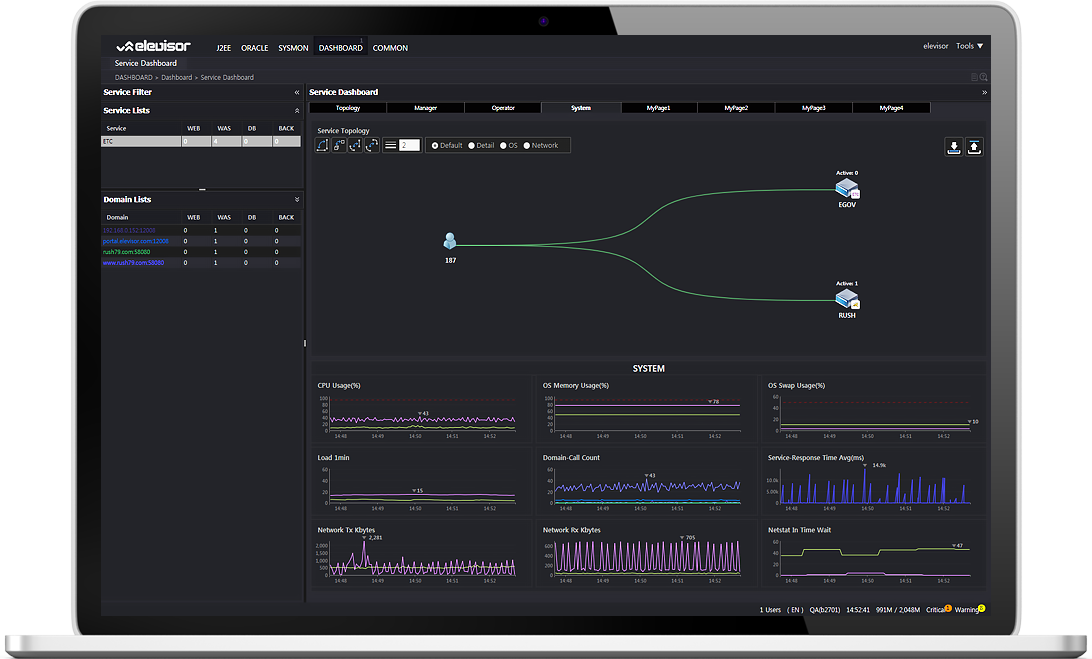Open domain portal.elevisor.com:12008
This screenshot has height=659, width=1092.
click(135, 241)
